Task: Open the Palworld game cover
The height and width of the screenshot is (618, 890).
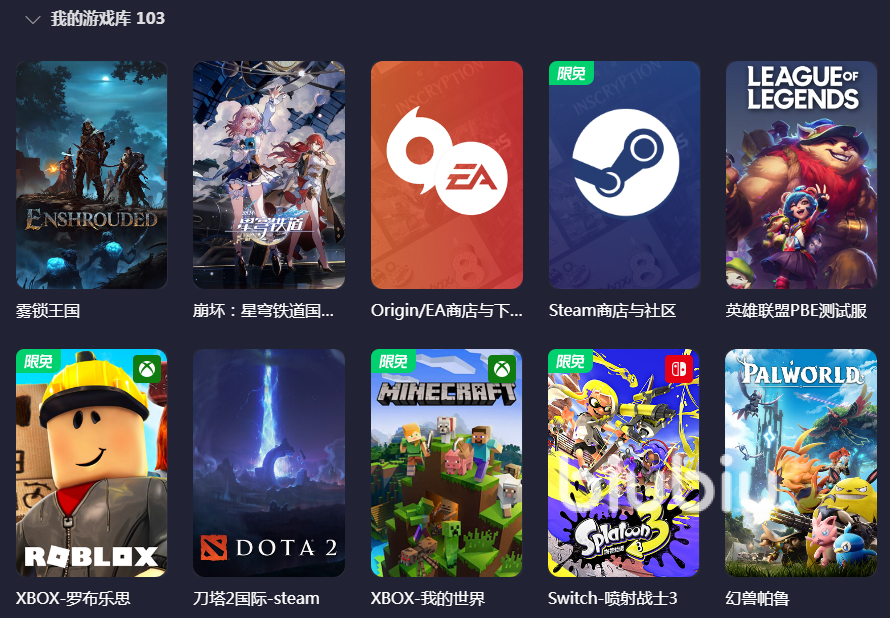Action: point(801,463)
